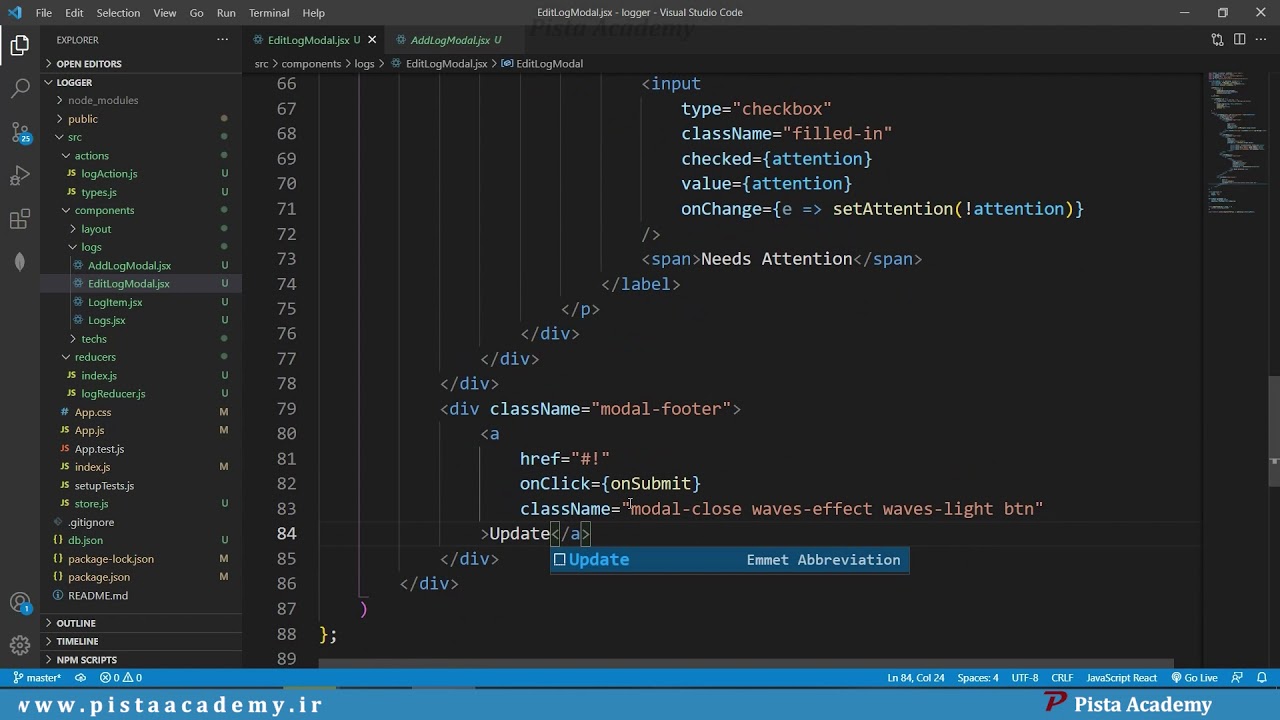Screen dimensions: 1280x720
Task: Split the editor to the right
Action: click(1239, 40)
